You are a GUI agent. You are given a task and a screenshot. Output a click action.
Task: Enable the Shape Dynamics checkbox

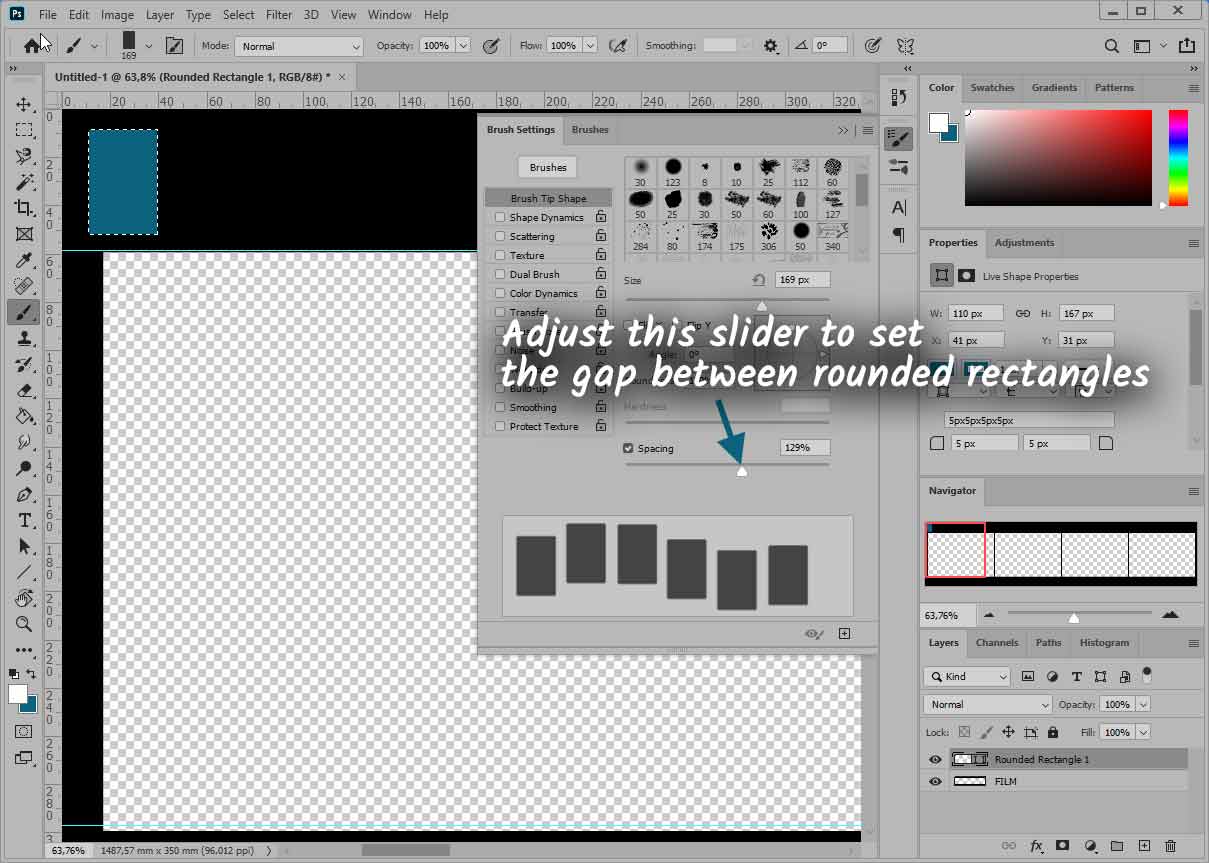tap(500, 217)
